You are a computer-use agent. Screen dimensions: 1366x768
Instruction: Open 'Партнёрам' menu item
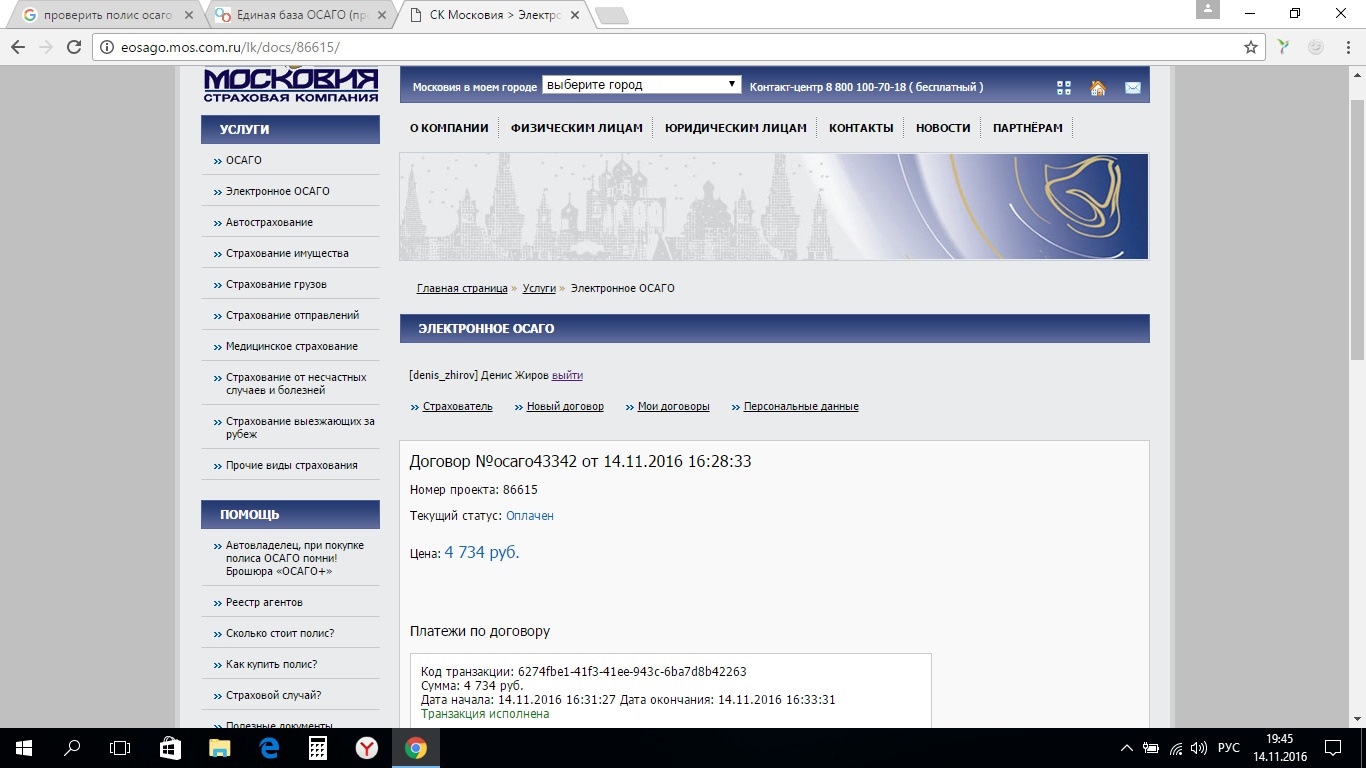(1028, 128)
